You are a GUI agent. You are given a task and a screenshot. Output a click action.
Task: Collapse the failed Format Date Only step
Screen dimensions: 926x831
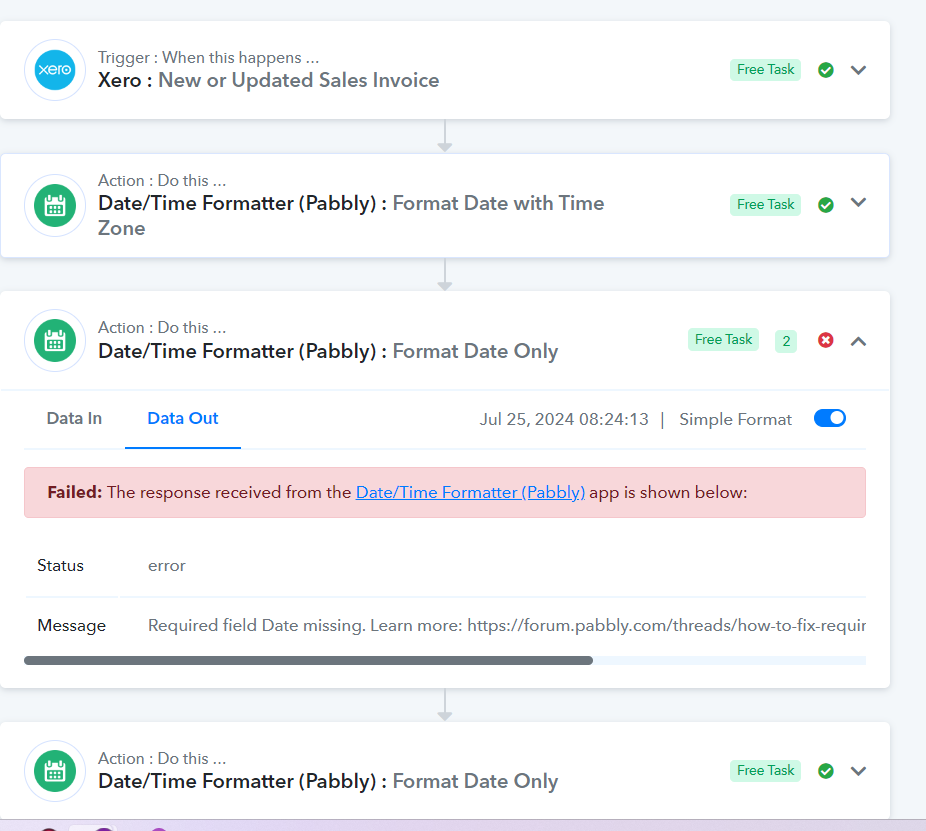tap(858, 341)
